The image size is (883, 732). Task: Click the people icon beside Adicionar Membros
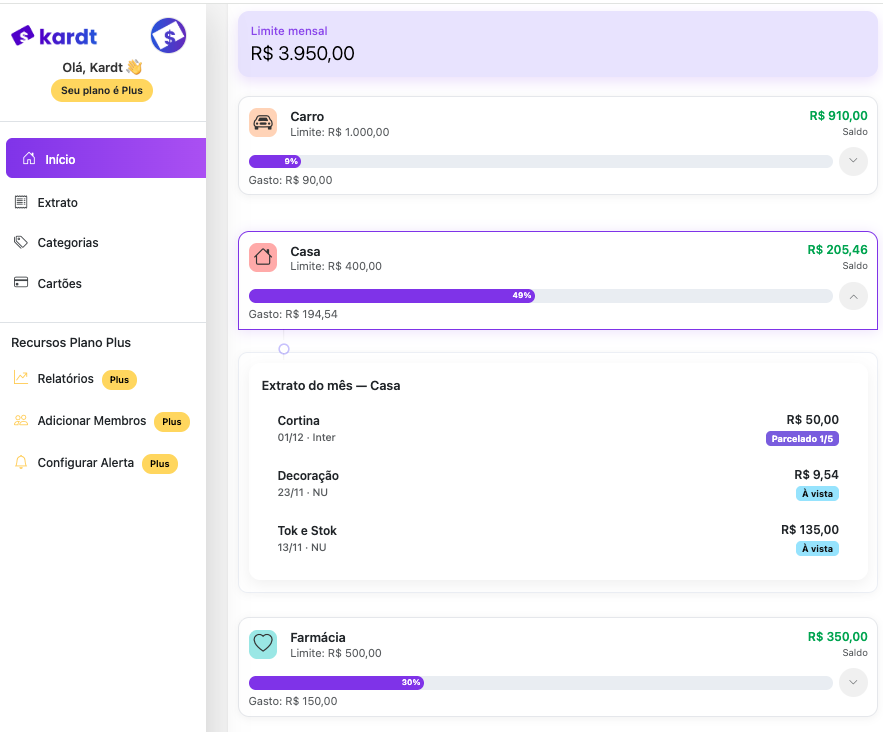[x=21, y=421]
